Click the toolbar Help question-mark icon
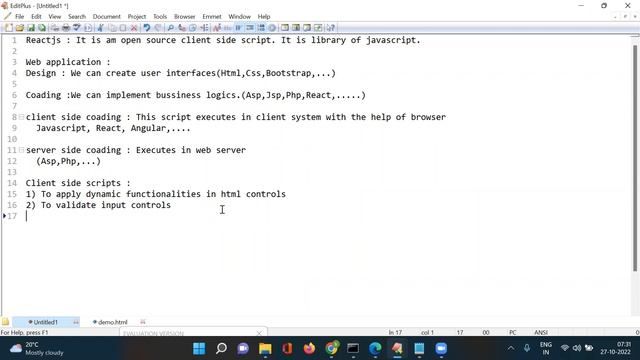 tap(331, 28)
